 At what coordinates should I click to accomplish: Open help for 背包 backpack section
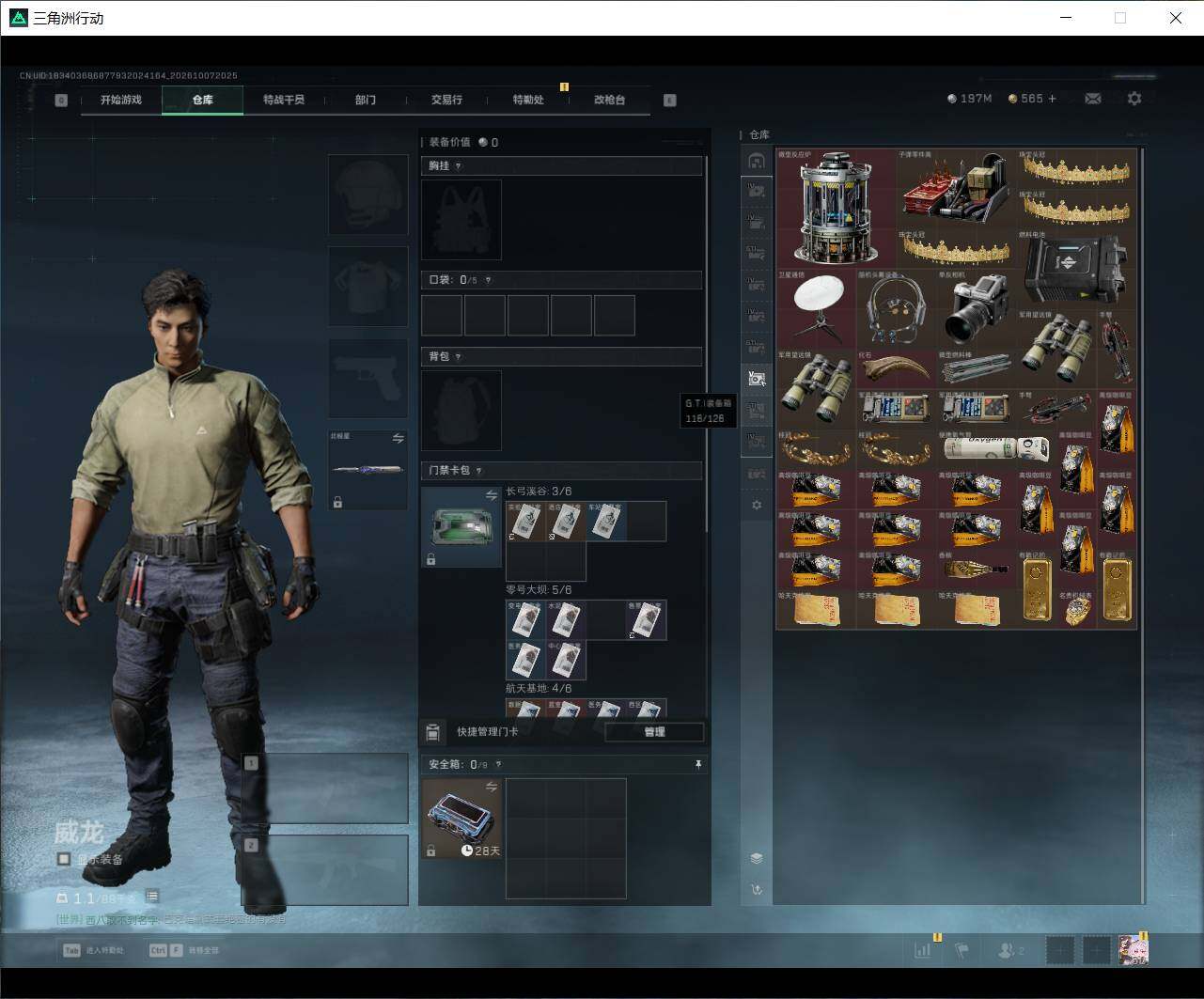458,357
